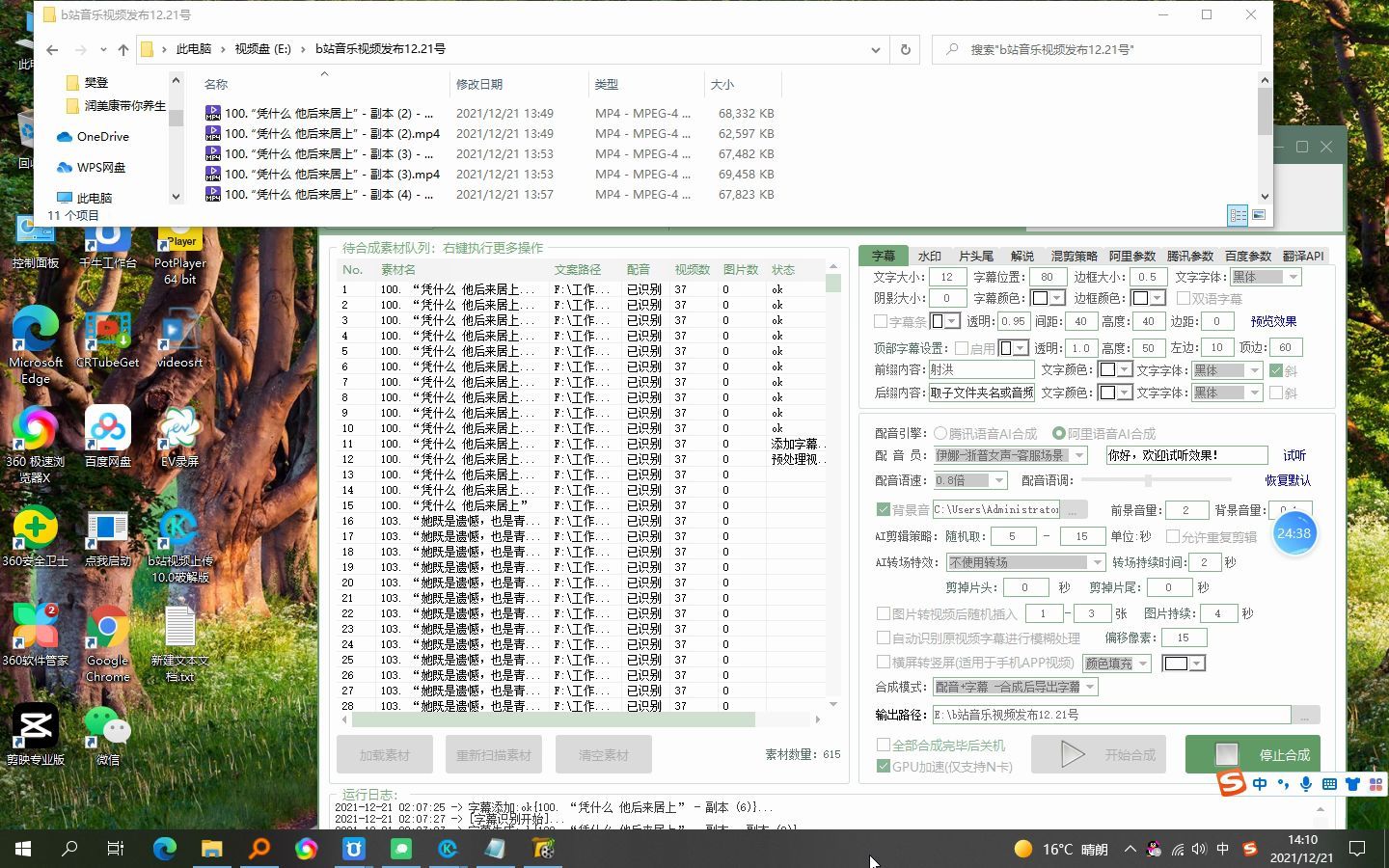Open b站视频上传10.0破解版 desktop icon
The height and width of the screenshot is (868, 1389).
pos(179,545)
